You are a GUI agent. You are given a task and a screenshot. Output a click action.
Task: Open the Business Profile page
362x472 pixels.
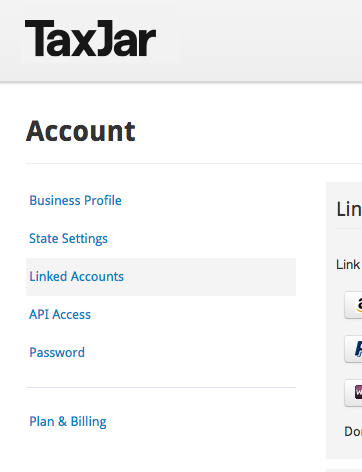[x=75, y=200]
